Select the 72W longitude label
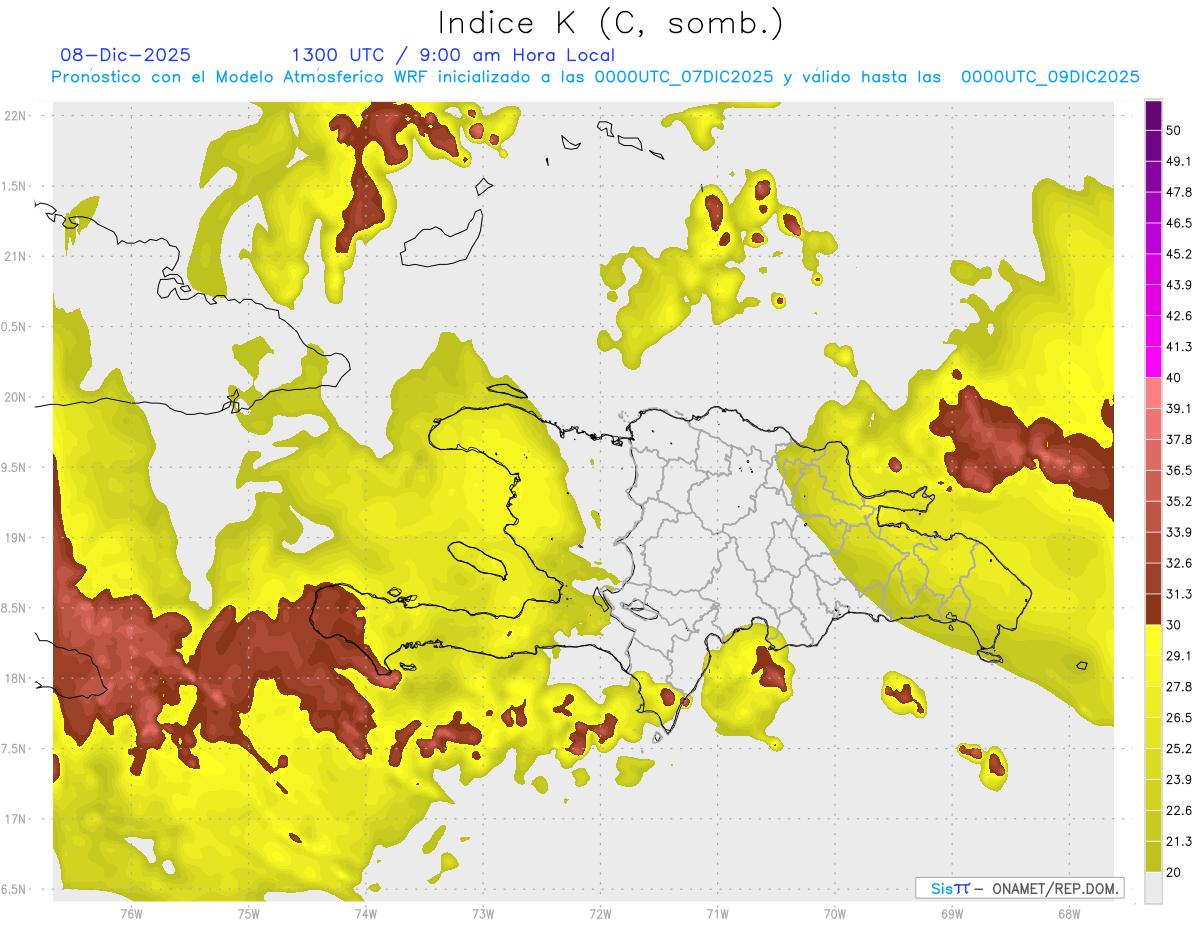 click(600, 913)
